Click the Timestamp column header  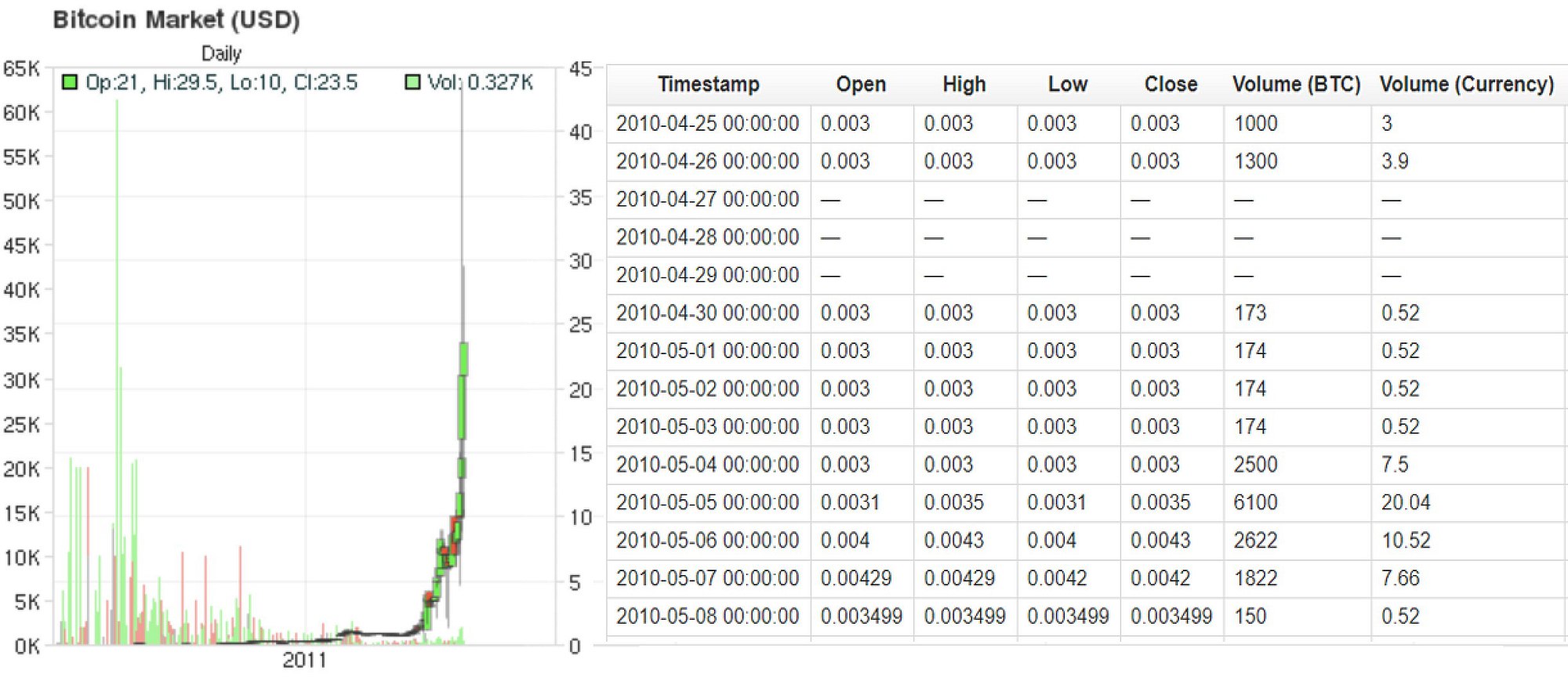tap(709, 85)
